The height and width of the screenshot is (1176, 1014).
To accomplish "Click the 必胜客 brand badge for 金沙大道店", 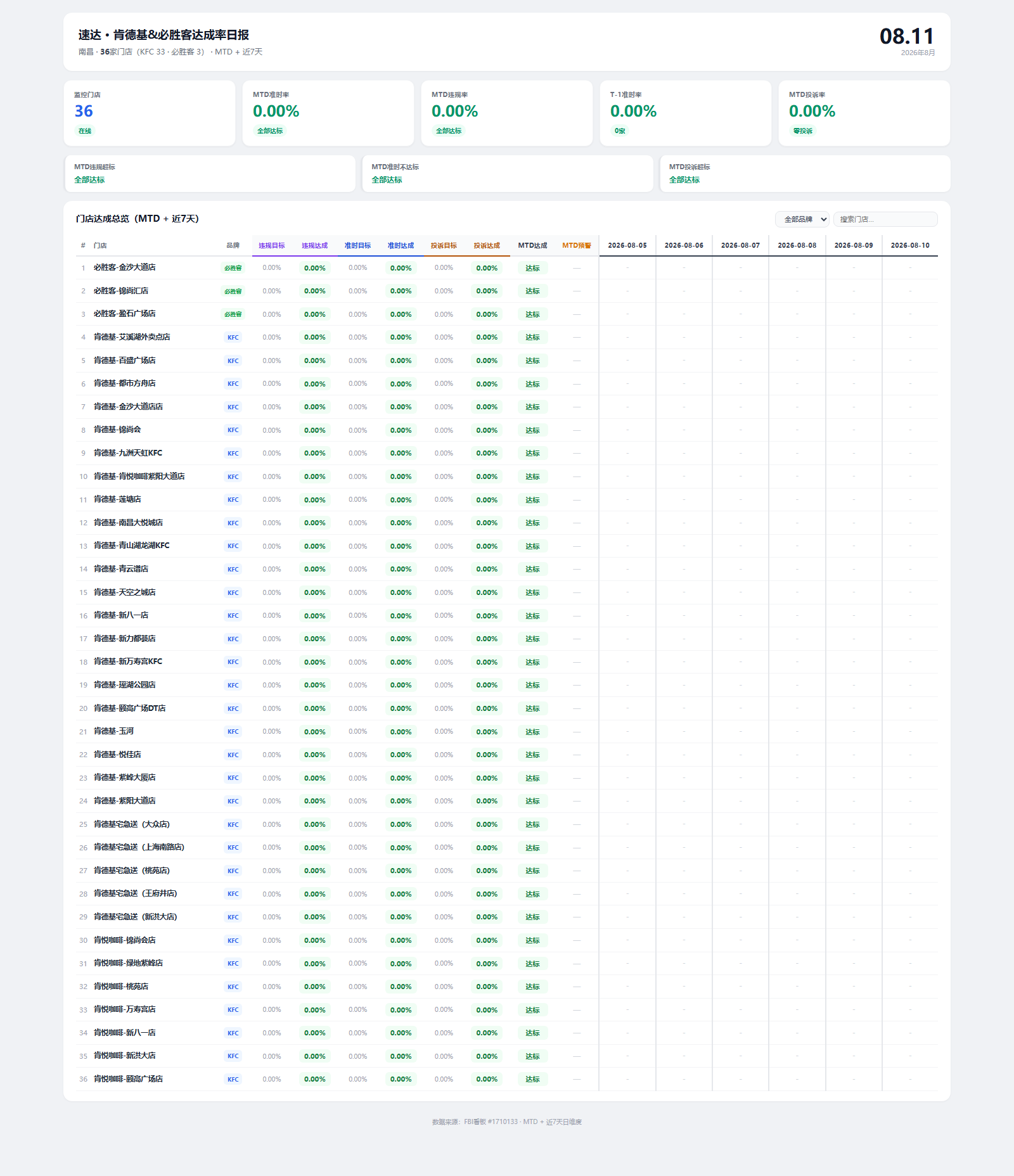I will [233, 268].
